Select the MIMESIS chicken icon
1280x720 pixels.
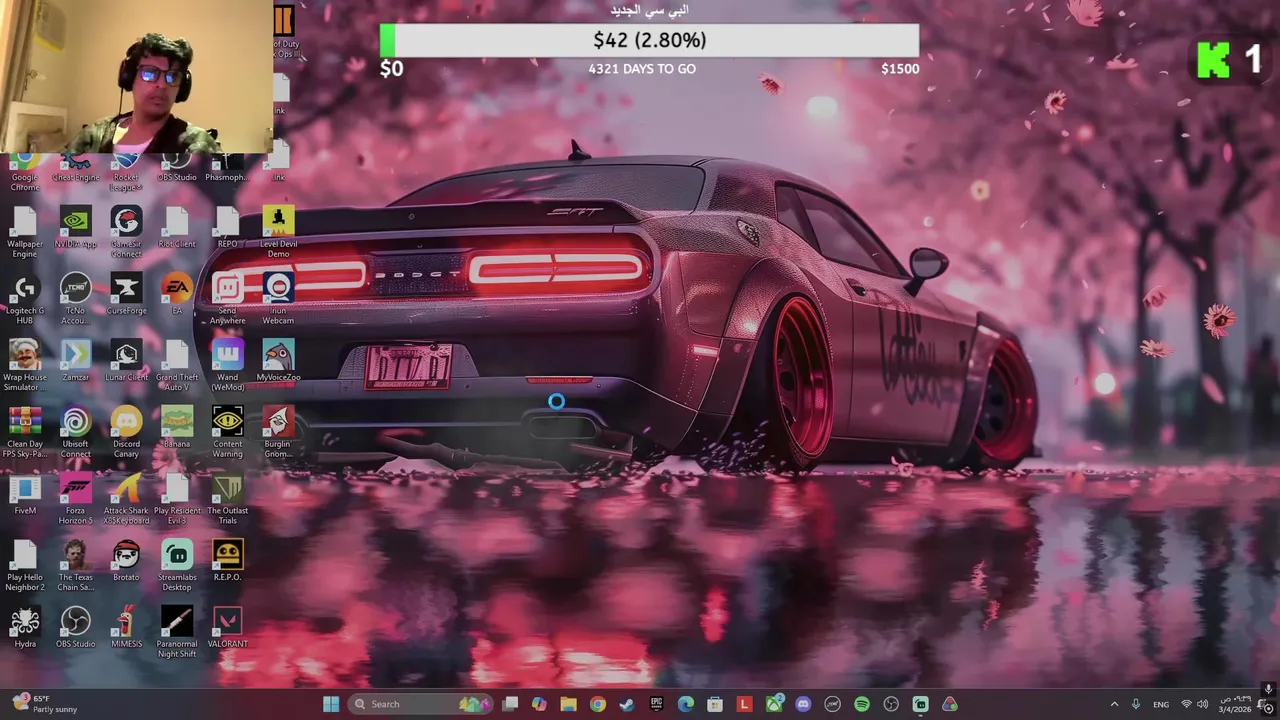click(x=126, y=628)
